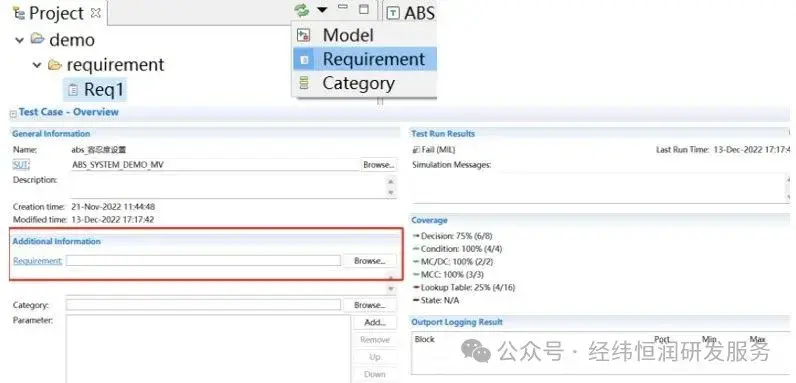Screen dimensions: 796x383
Task: Maximize the Project panel
Action: [x=363, y=9]
